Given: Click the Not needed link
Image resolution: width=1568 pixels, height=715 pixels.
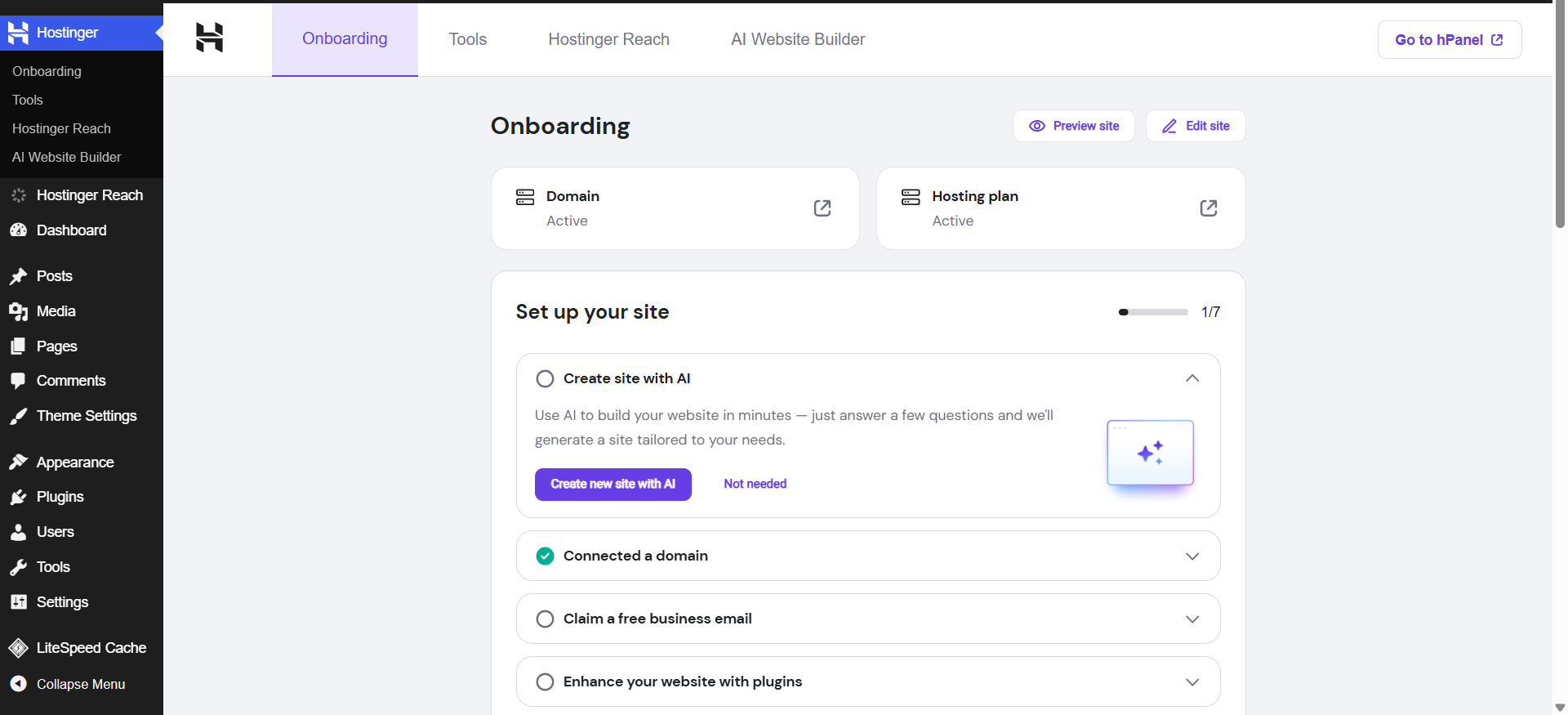Looking at the screenshot, I should 755,484.
